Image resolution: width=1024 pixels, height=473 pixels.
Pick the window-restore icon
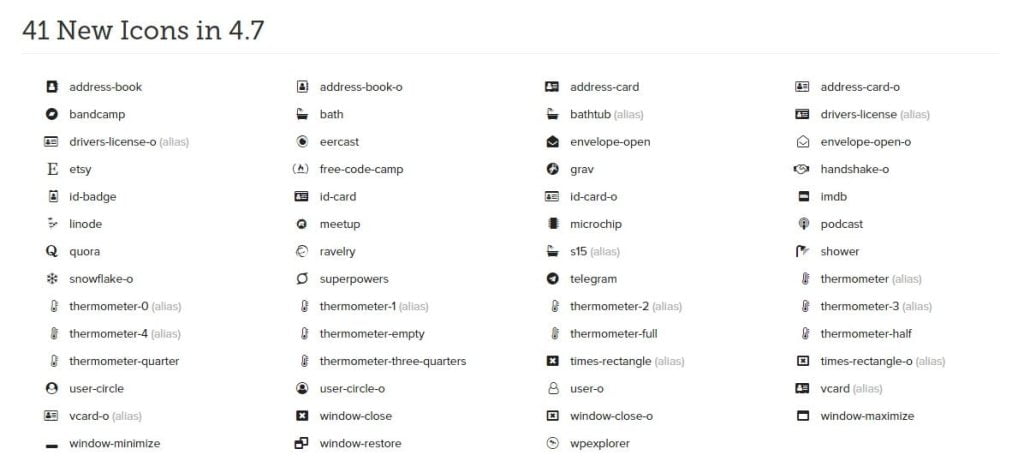302,443
